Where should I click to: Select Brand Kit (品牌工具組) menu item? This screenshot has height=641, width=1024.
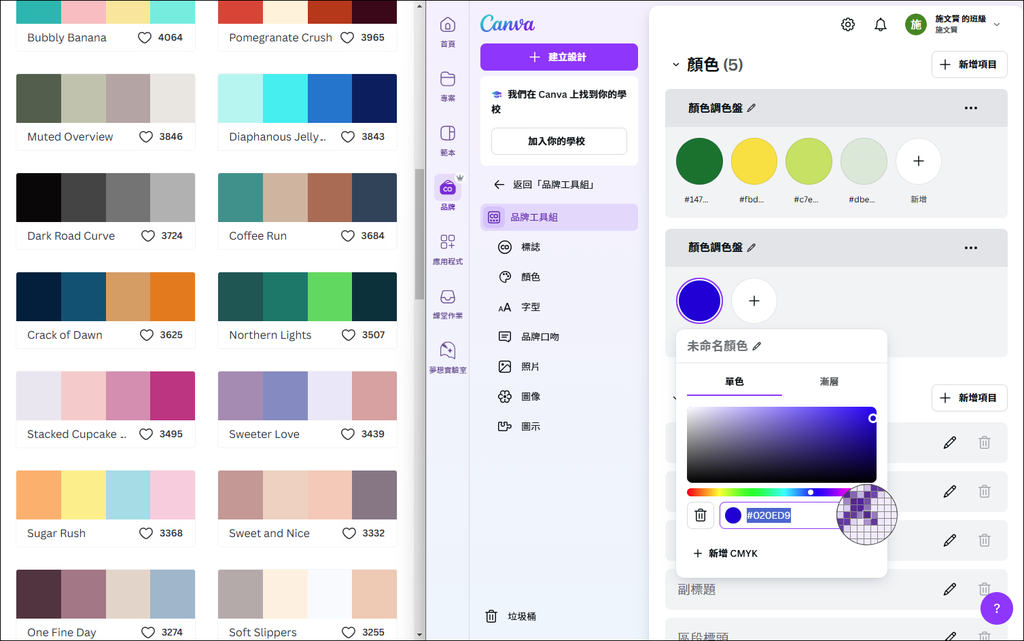[x=559, y=217]
